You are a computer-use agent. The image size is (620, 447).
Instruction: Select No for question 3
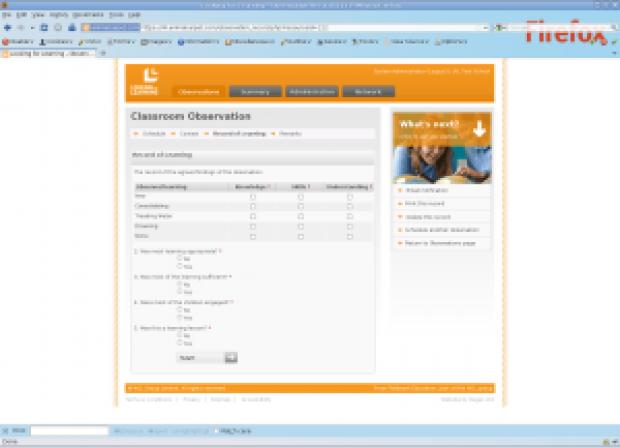[180, 284]
